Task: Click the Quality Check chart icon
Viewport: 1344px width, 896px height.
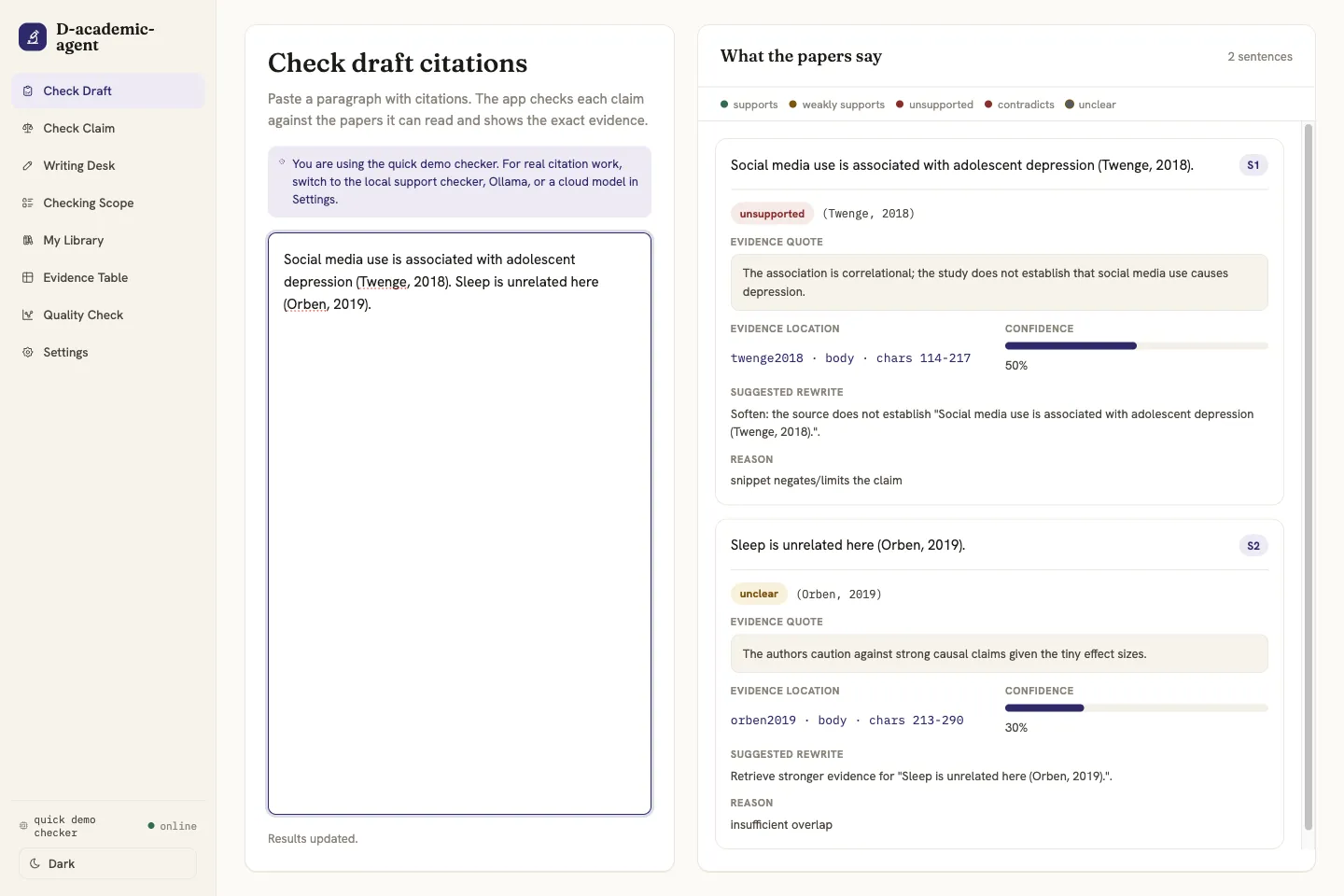Action: 28,315
